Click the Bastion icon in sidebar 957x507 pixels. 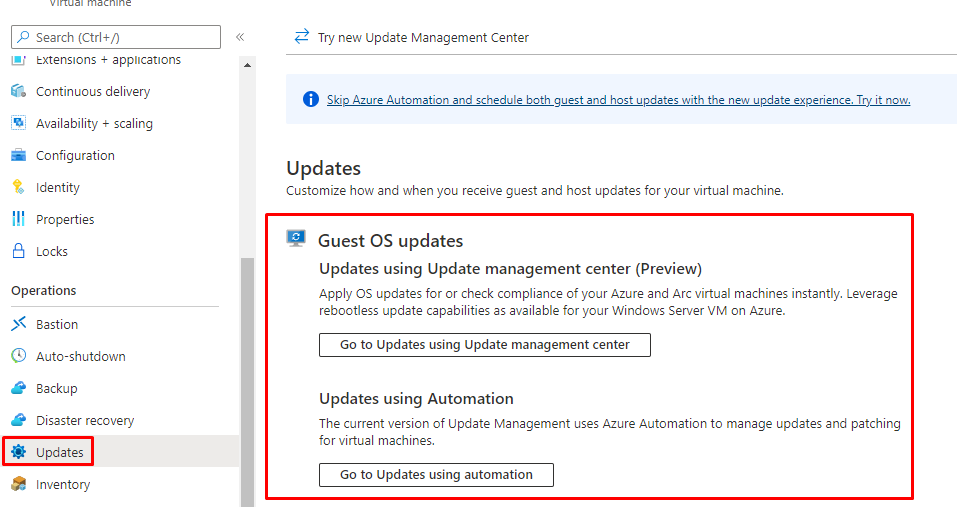[18, 325]
